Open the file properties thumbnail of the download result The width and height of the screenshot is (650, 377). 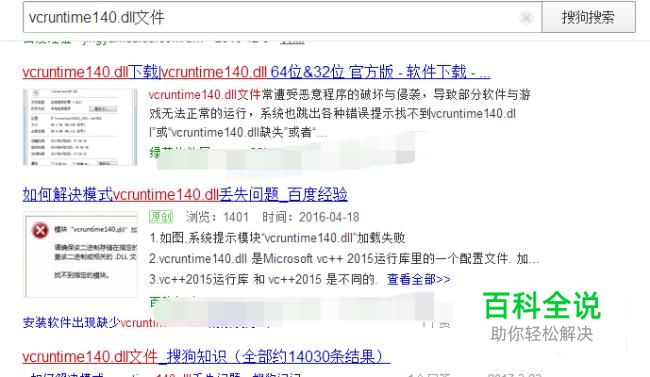point(80,127)
